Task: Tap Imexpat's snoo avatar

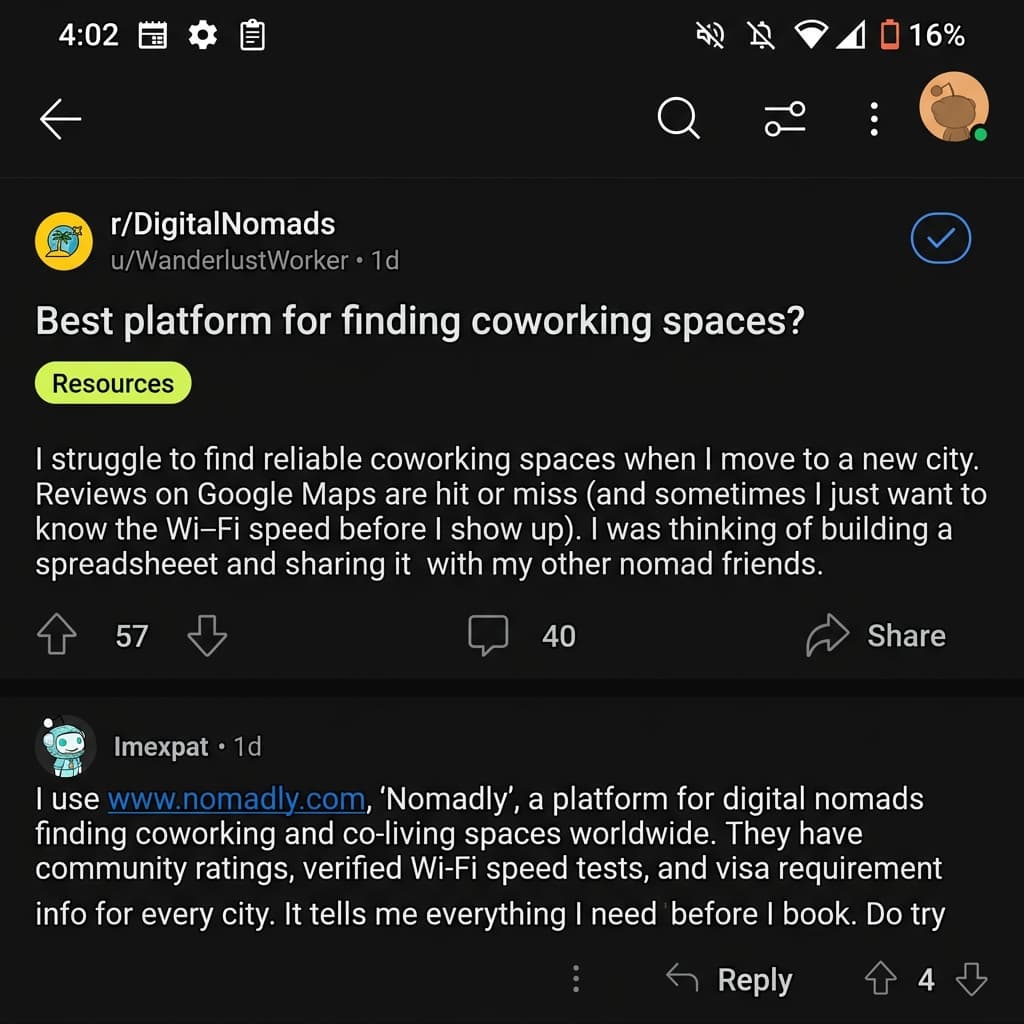Action: (64, 745)
